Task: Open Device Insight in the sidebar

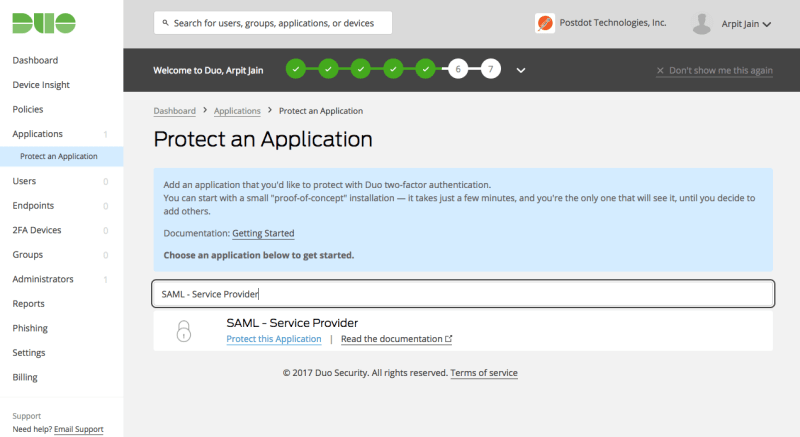Action: click(x=41, y=85)
